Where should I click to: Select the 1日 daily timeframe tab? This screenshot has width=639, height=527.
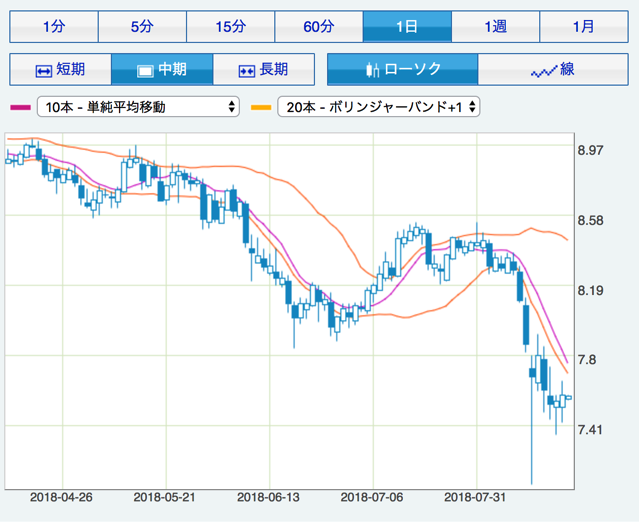pyautogui.click(x=407, y=27)
